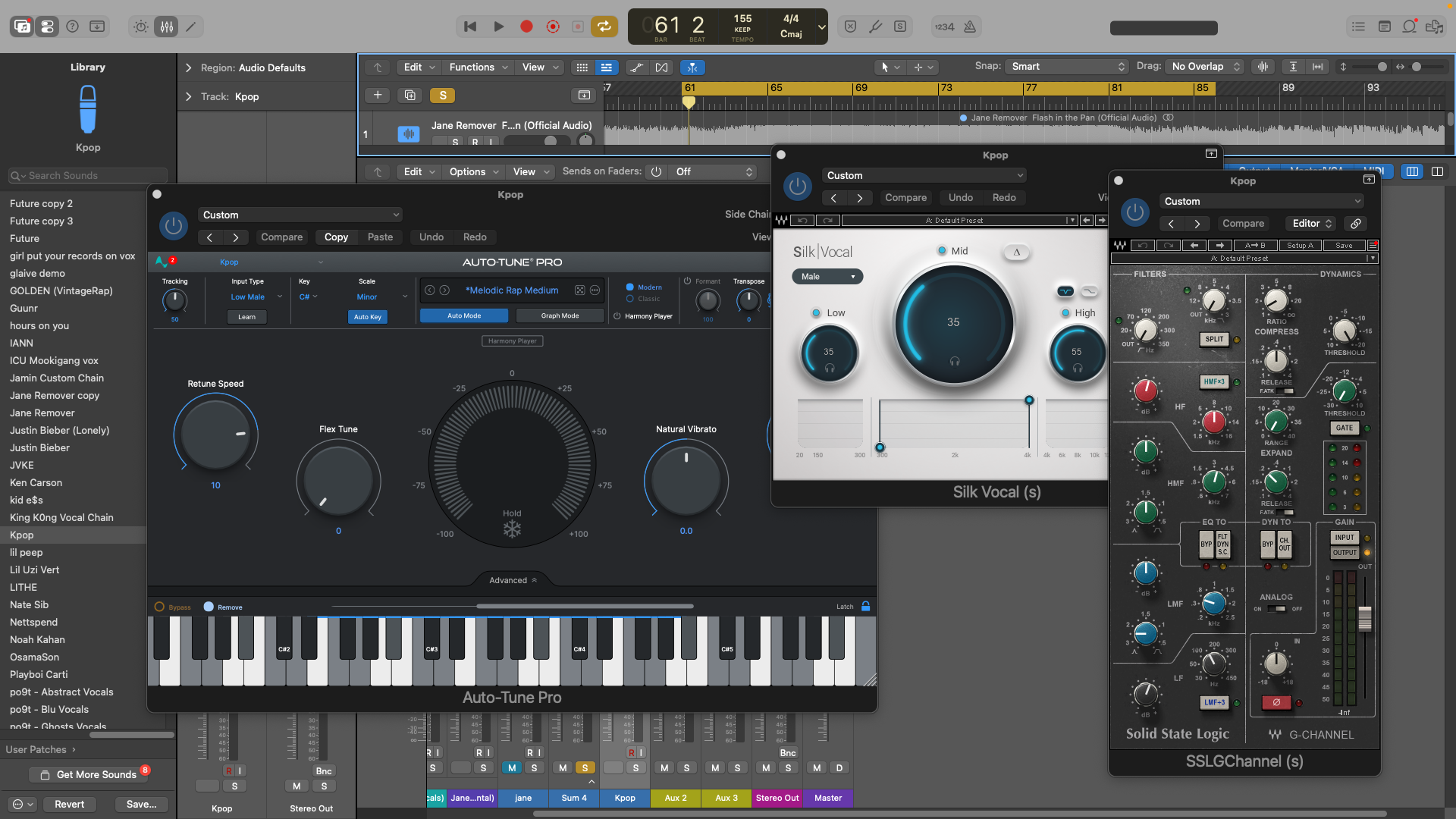Toggle the Smart Controls dial icon
This screenshot has width=1456, height=819.
tap(141, 27)
